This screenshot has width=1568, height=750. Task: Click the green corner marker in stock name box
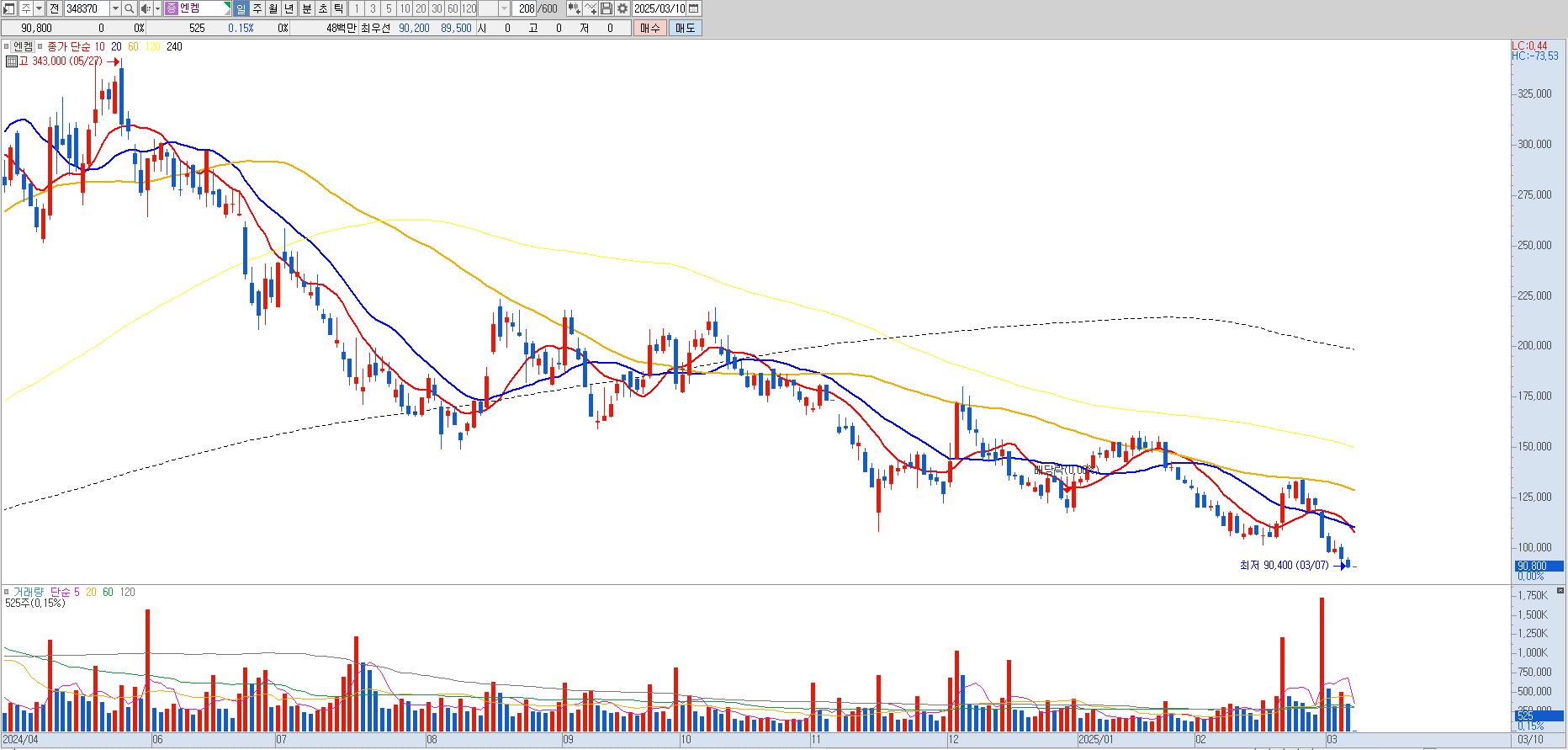pos(226,6)
